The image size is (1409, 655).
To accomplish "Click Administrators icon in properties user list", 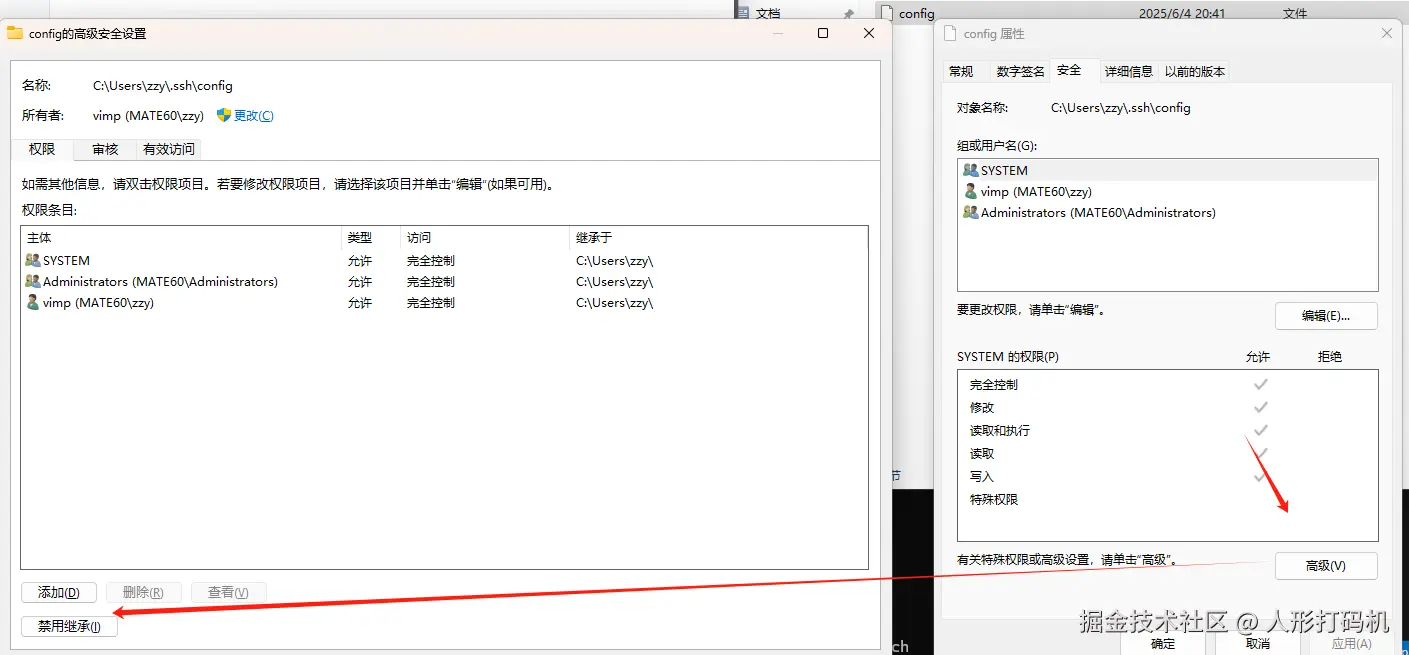I will click(970, 212).
